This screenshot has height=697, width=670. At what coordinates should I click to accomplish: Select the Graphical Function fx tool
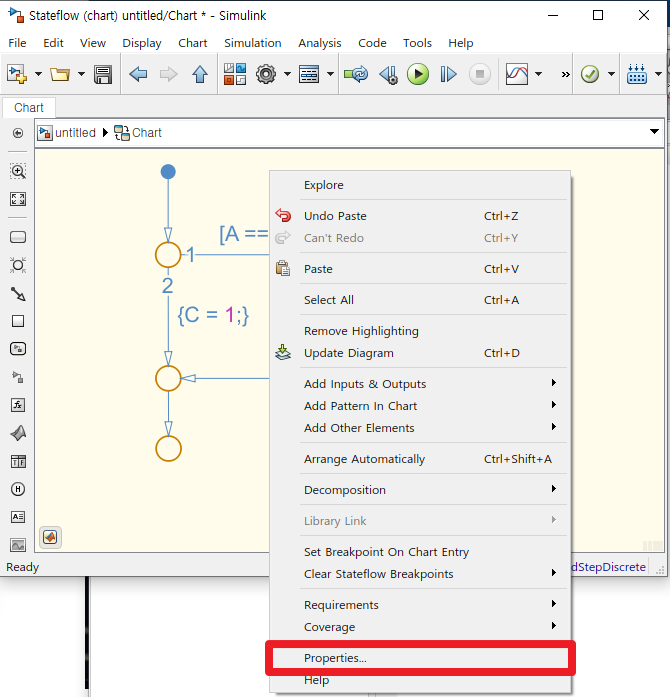(x=18, y=405)
